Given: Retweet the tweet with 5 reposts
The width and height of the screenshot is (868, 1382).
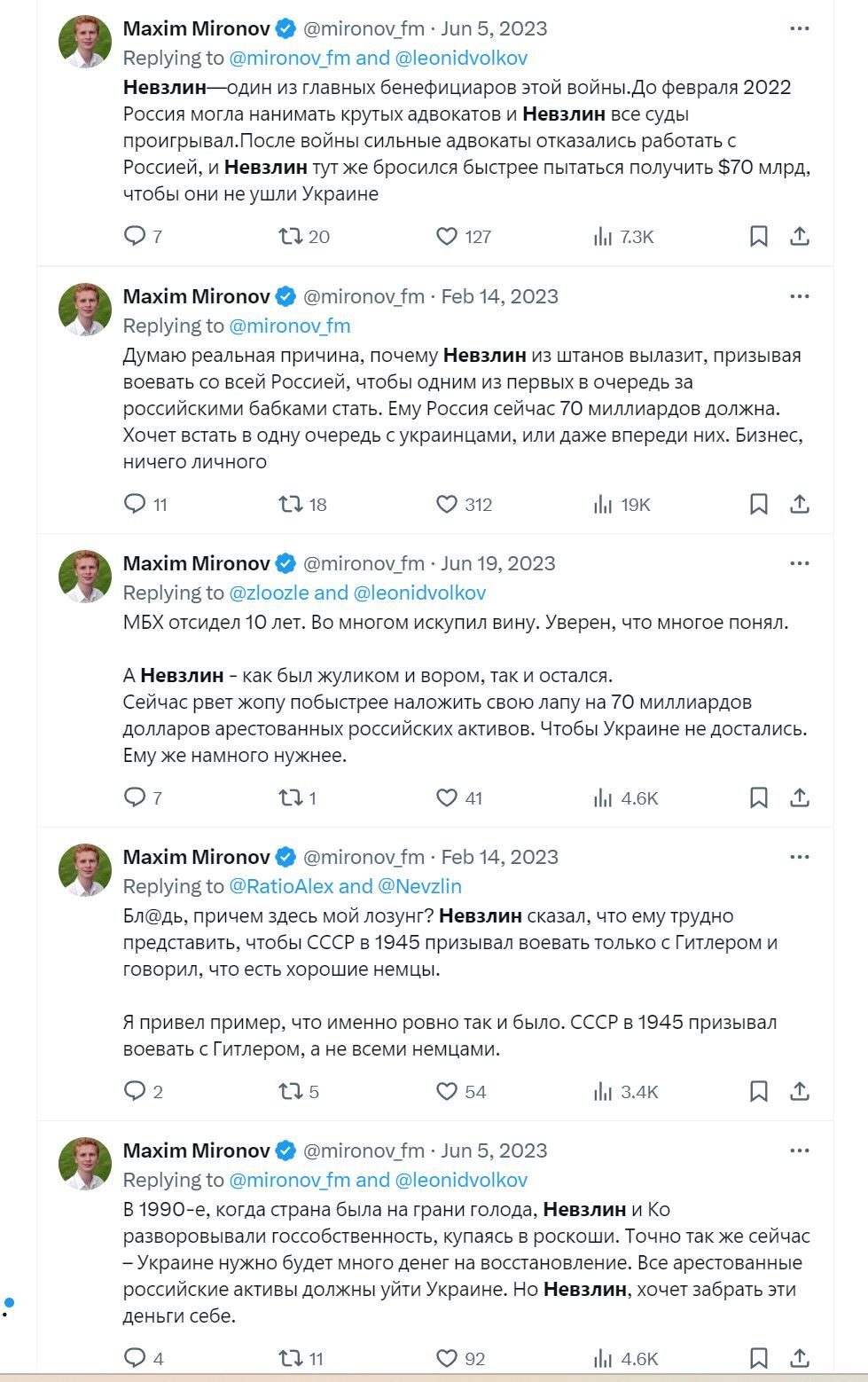Looking at the screenshot, I should click(290, 1091).
